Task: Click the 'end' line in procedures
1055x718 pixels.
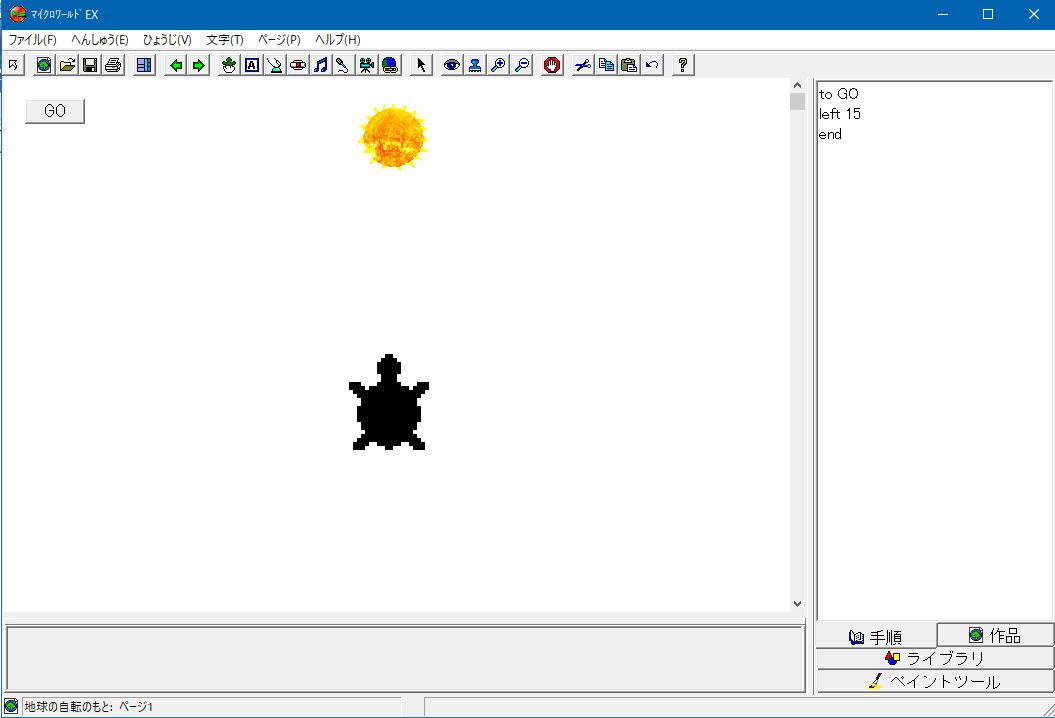Action: (x=830, y=134)
